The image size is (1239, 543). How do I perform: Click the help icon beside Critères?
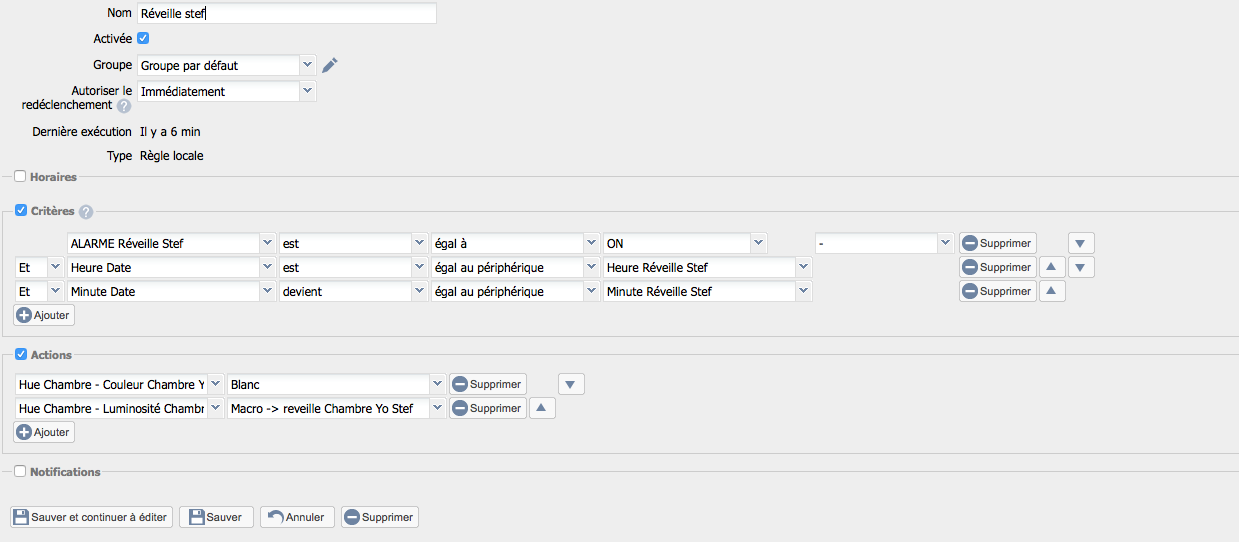86,212
